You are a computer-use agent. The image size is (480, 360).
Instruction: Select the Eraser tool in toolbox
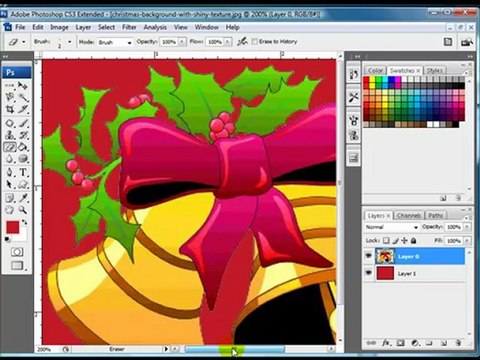[x=10, y=147]
